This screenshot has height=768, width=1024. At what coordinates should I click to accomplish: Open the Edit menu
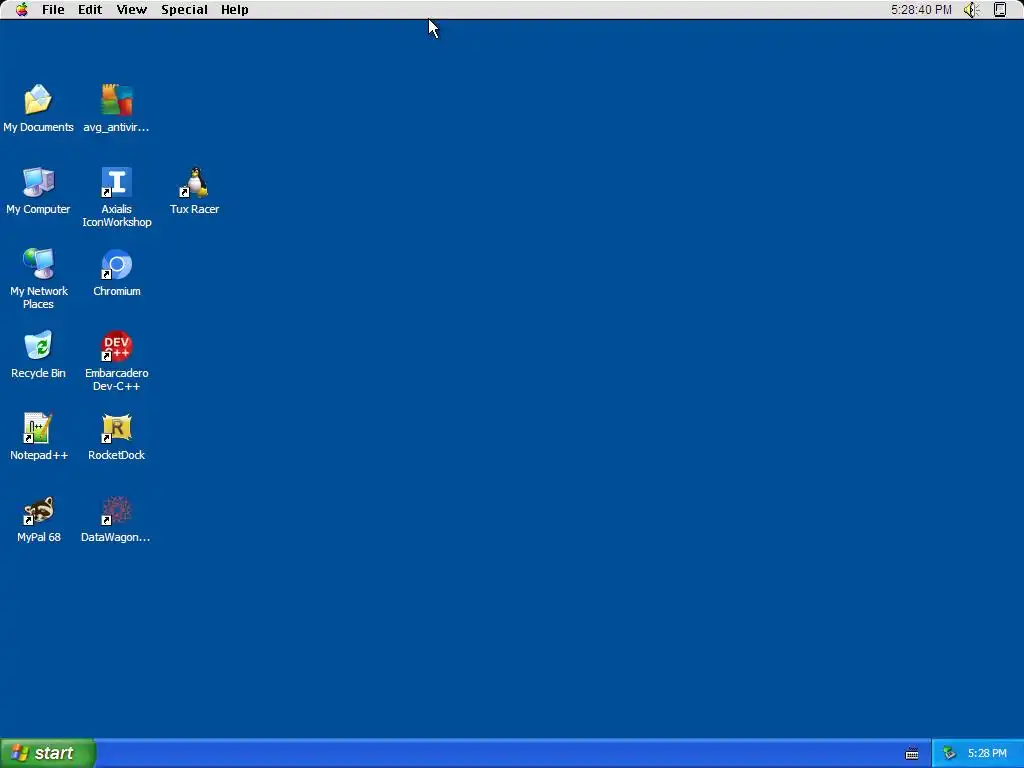click(90, 10)
